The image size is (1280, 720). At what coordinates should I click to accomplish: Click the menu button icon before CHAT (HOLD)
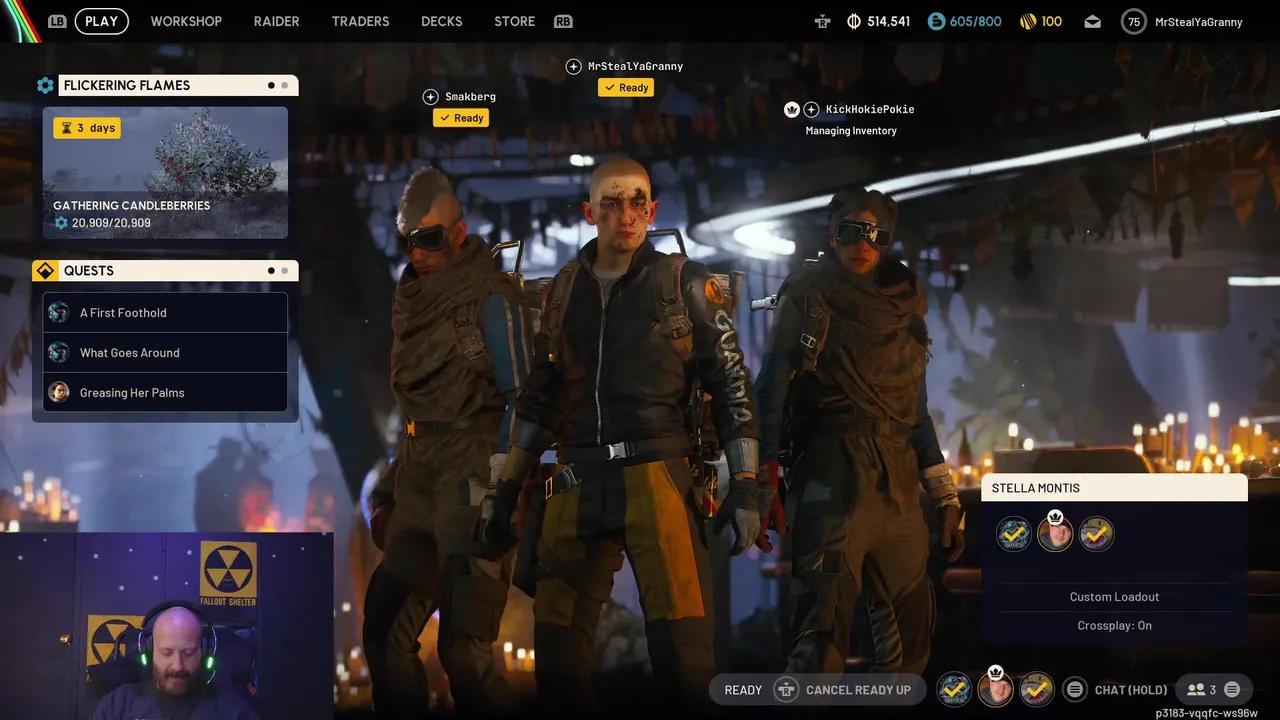pos(1075,689)
